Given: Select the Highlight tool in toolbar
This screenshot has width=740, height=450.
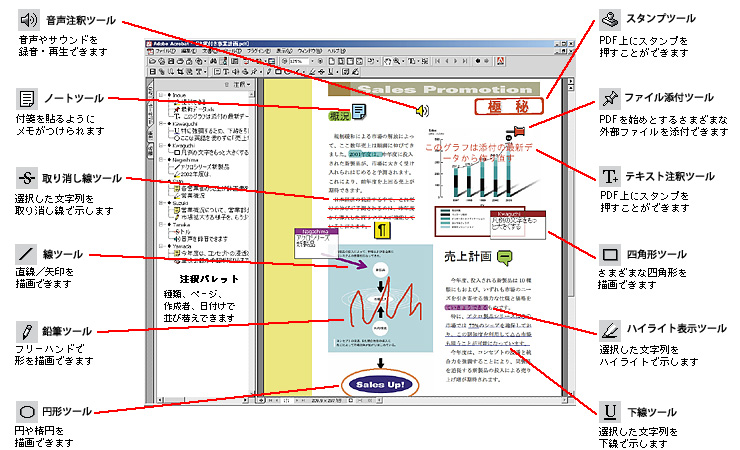Looking at the screenshot, I should click(x=312, y=72).
